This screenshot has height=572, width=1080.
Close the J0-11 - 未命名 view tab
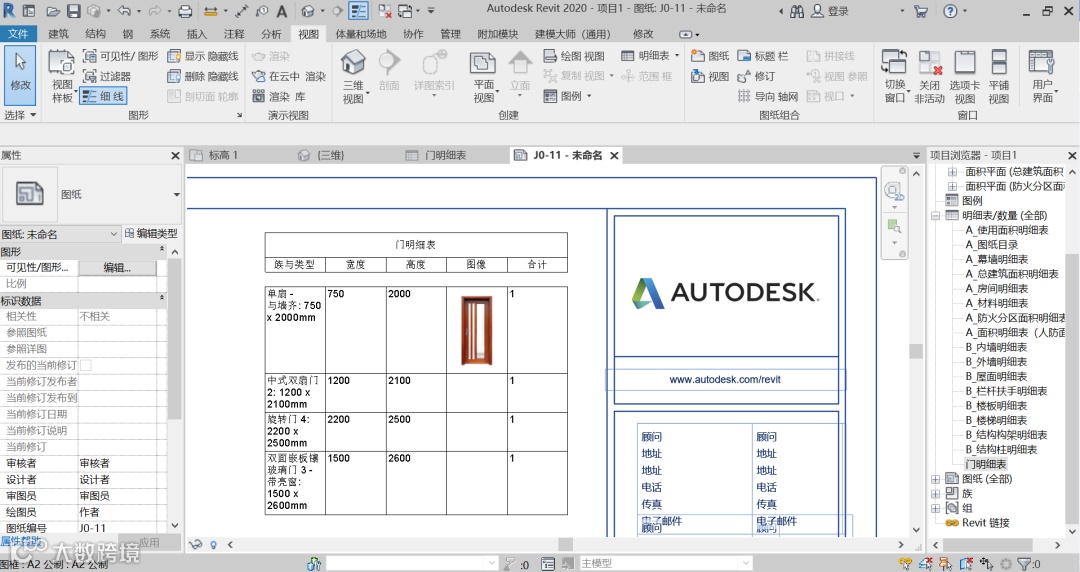click(x=614, y=156)
